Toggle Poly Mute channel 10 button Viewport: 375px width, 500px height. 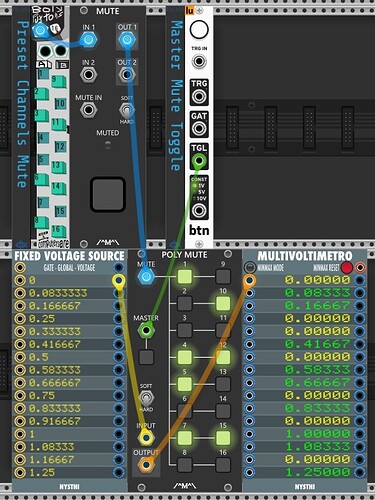point(223,303)
